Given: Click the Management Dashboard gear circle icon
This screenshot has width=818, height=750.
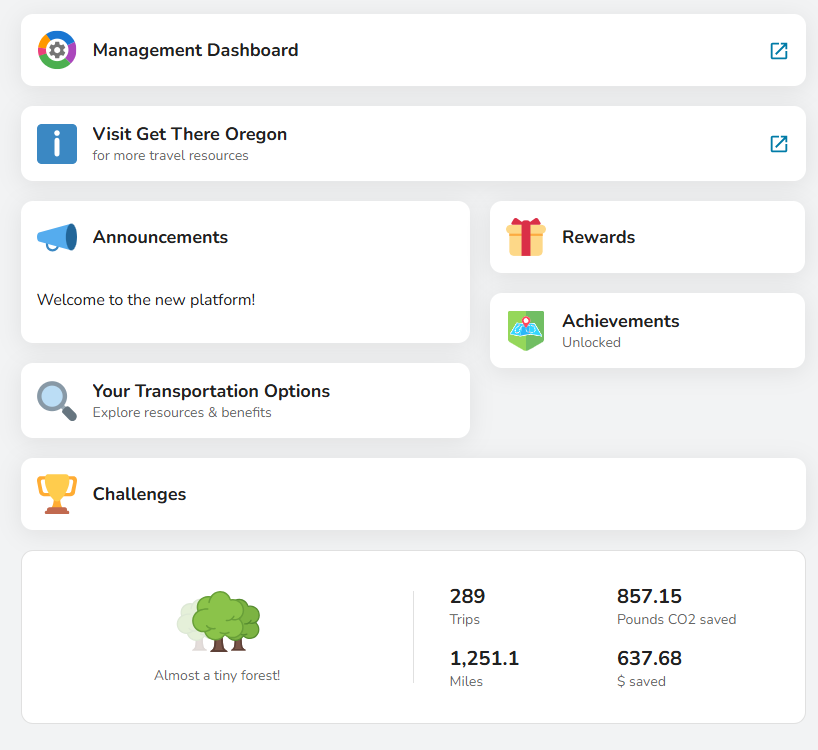Looking at the screenshot, I should point(57,50).
